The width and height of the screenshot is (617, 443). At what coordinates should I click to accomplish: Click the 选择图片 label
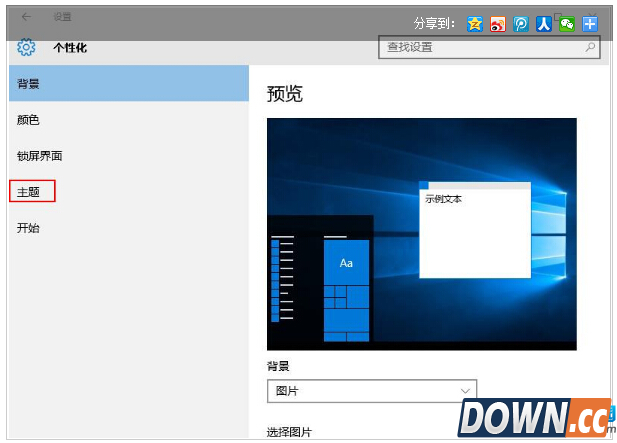pos(289,432)
